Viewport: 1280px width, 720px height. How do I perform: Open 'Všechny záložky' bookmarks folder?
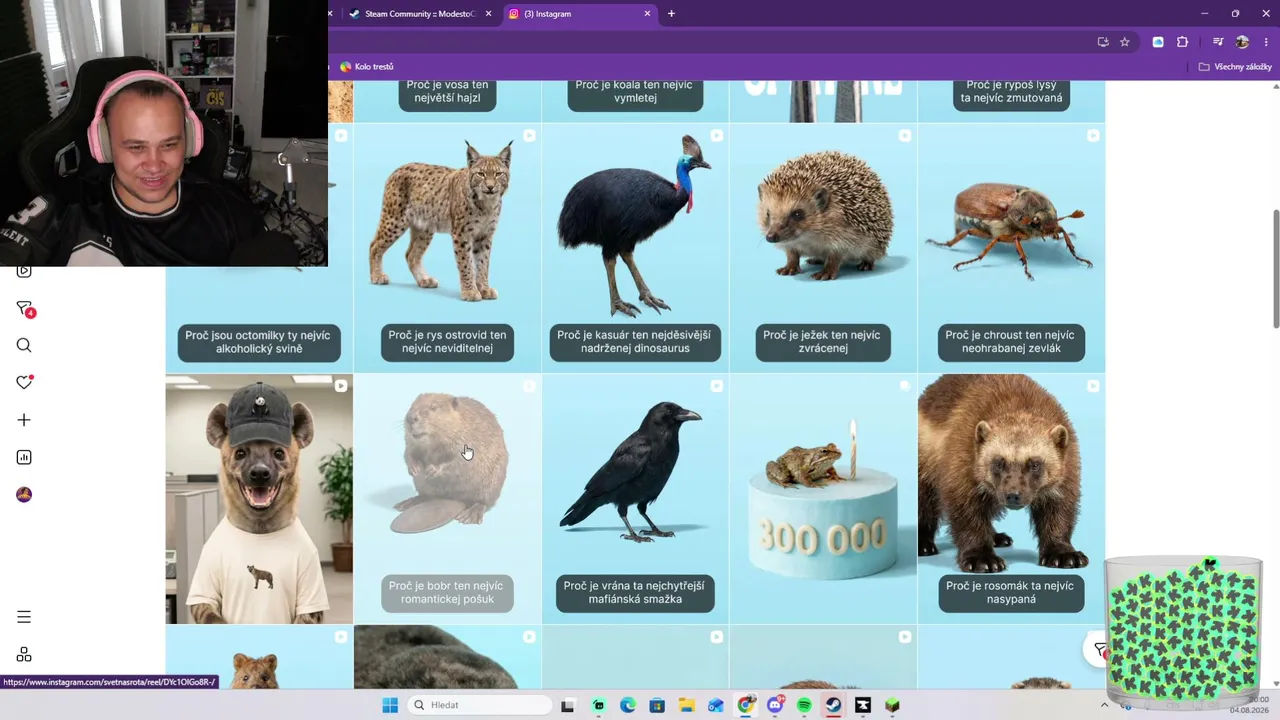point(1235,67)
